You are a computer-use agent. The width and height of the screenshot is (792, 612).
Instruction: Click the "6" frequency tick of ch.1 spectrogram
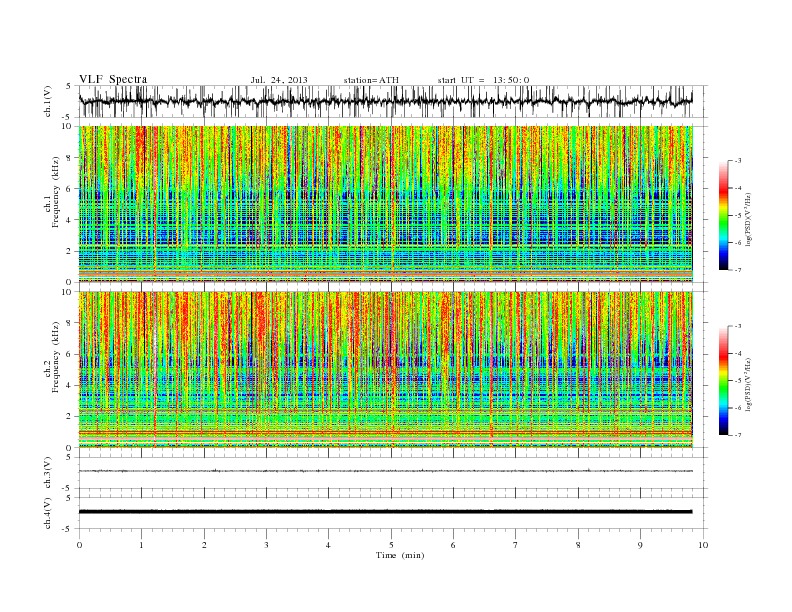(x=69, y=189)
